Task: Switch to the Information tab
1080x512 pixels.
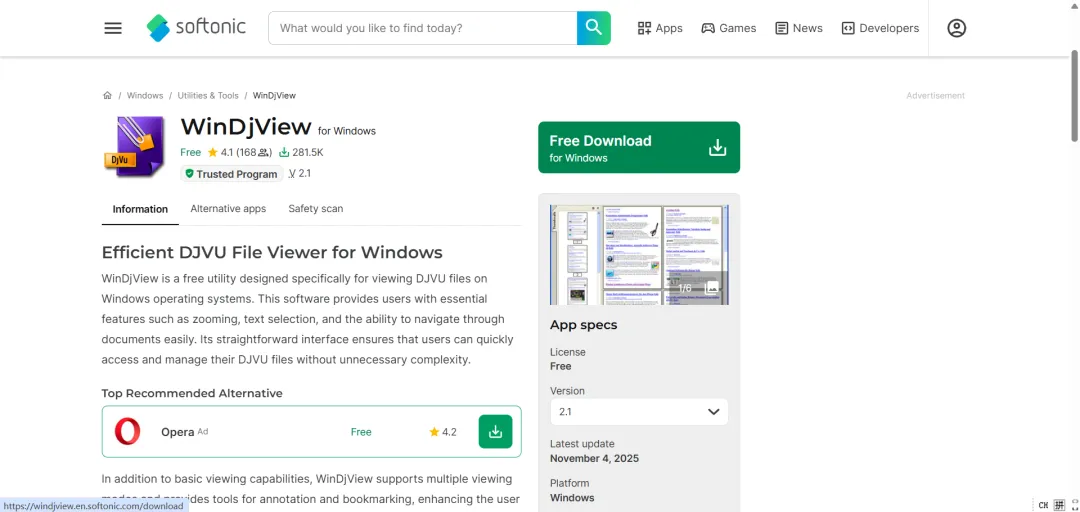Action: 141,209
